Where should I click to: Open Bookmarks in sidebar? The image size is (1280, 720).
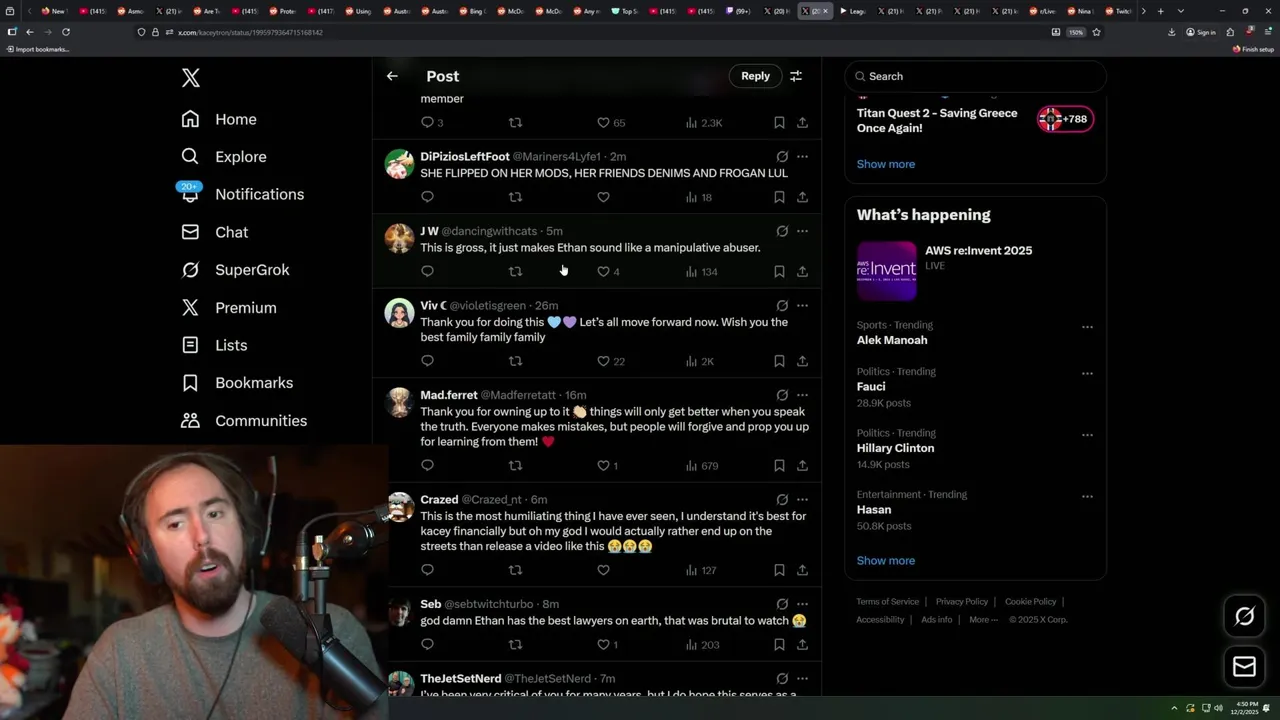tap(237, 383)
